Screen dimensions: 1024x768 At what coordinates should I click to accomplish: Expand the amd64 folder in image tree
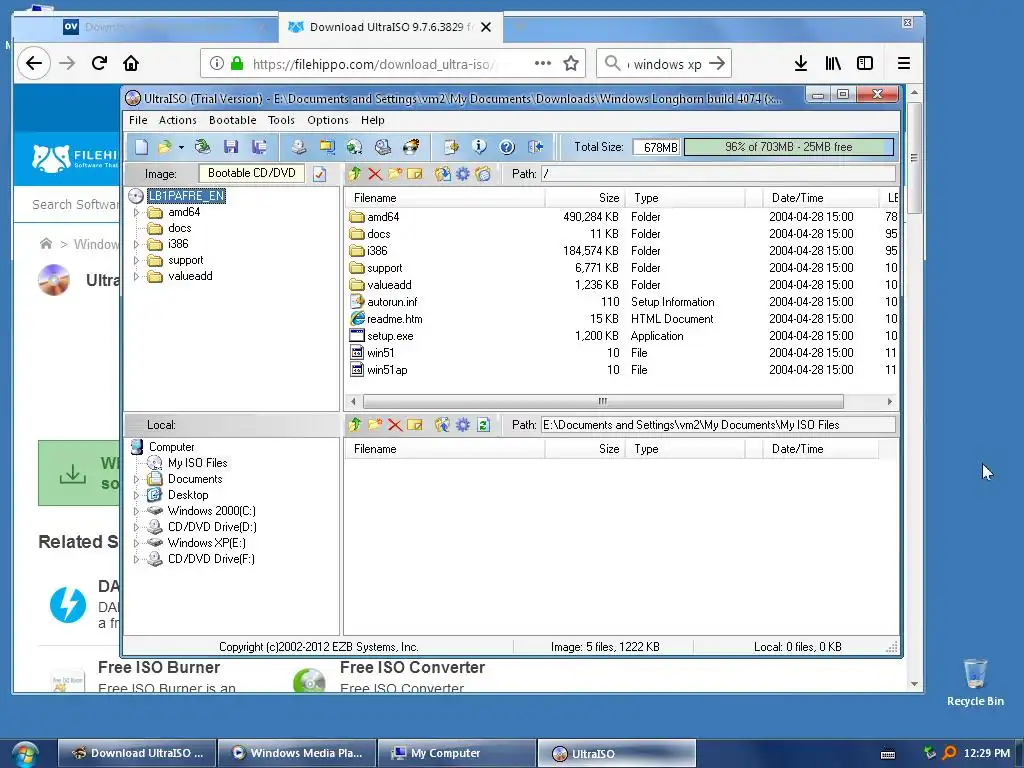pyautogui.click(x=136, y=212)
